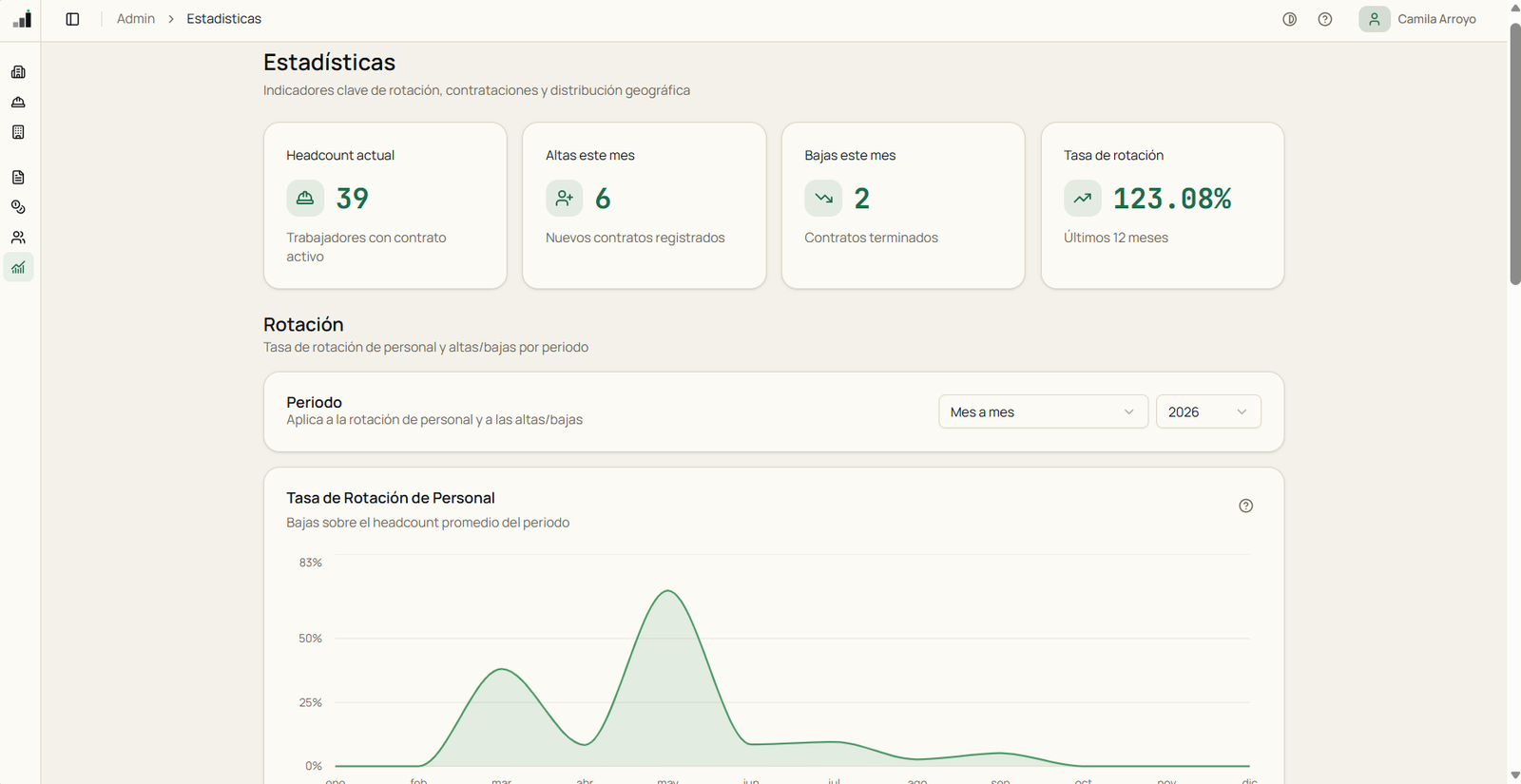Viewport: 1521px width, 784px height.
Task: Select the statistics chart sidebar icon
Action: pos(18,267)
